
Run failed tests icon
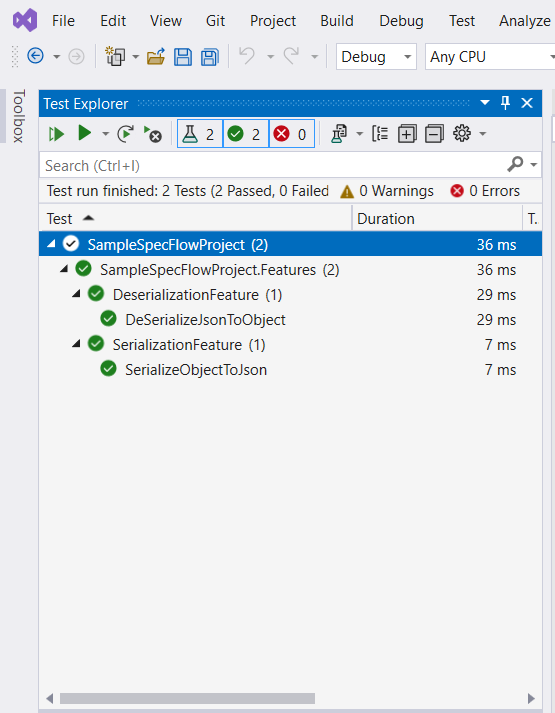(153, 134)
